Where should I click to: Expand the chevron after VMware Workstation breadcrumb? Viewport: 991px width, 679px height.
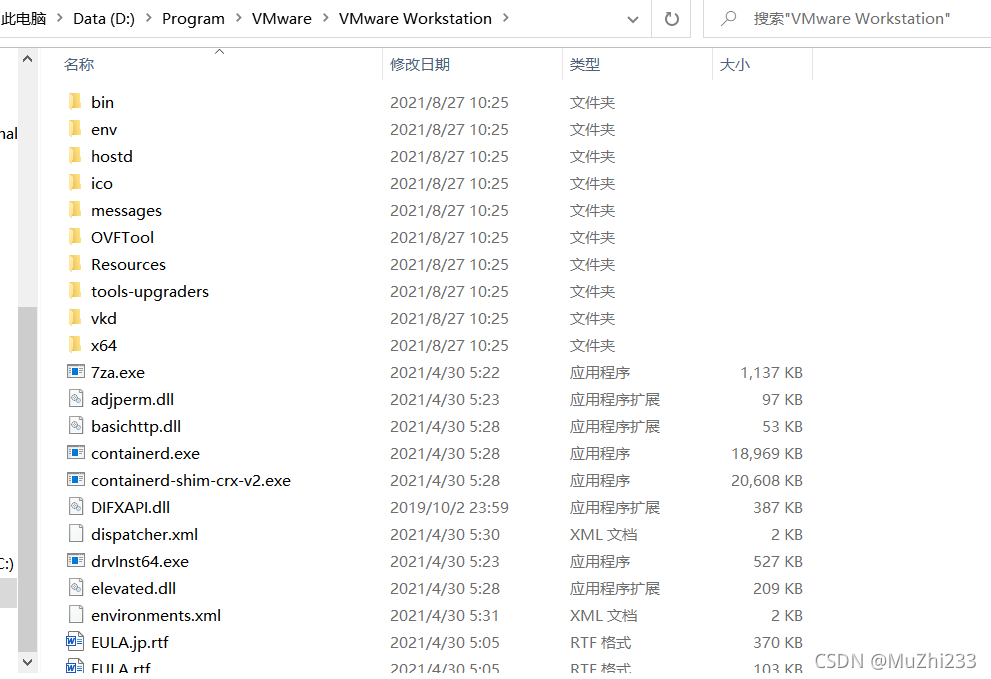click(x=506, y=18)
